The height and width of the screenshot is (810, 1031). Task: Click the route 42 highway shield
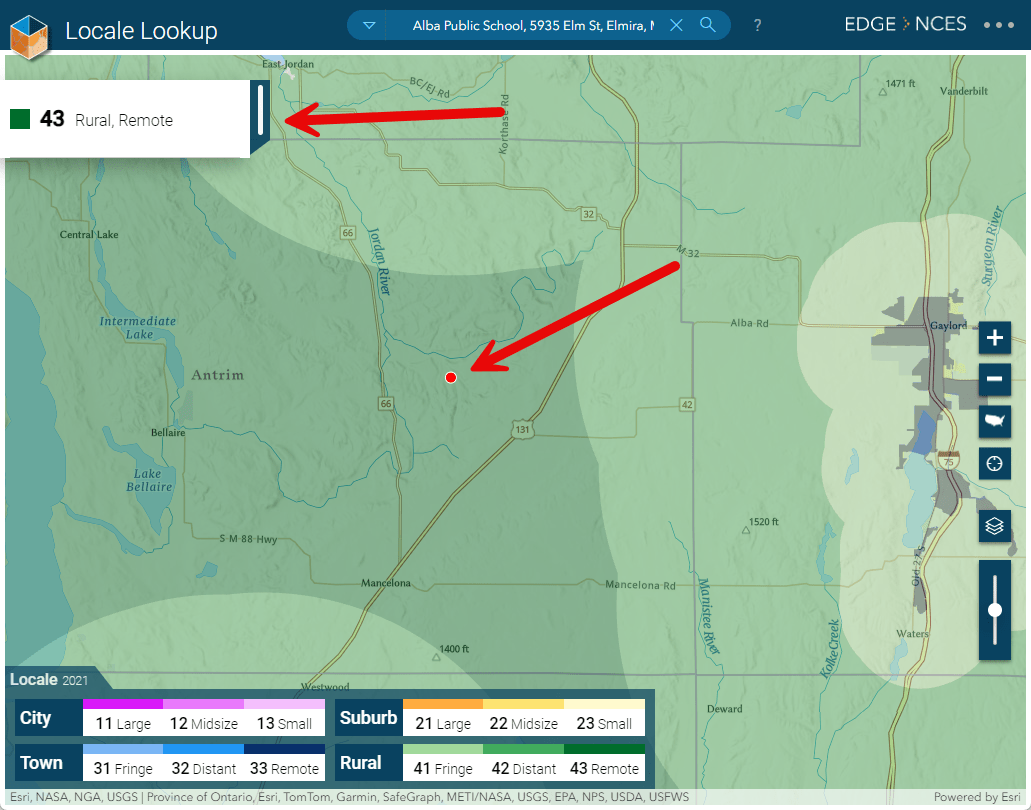tap(687, 404)
